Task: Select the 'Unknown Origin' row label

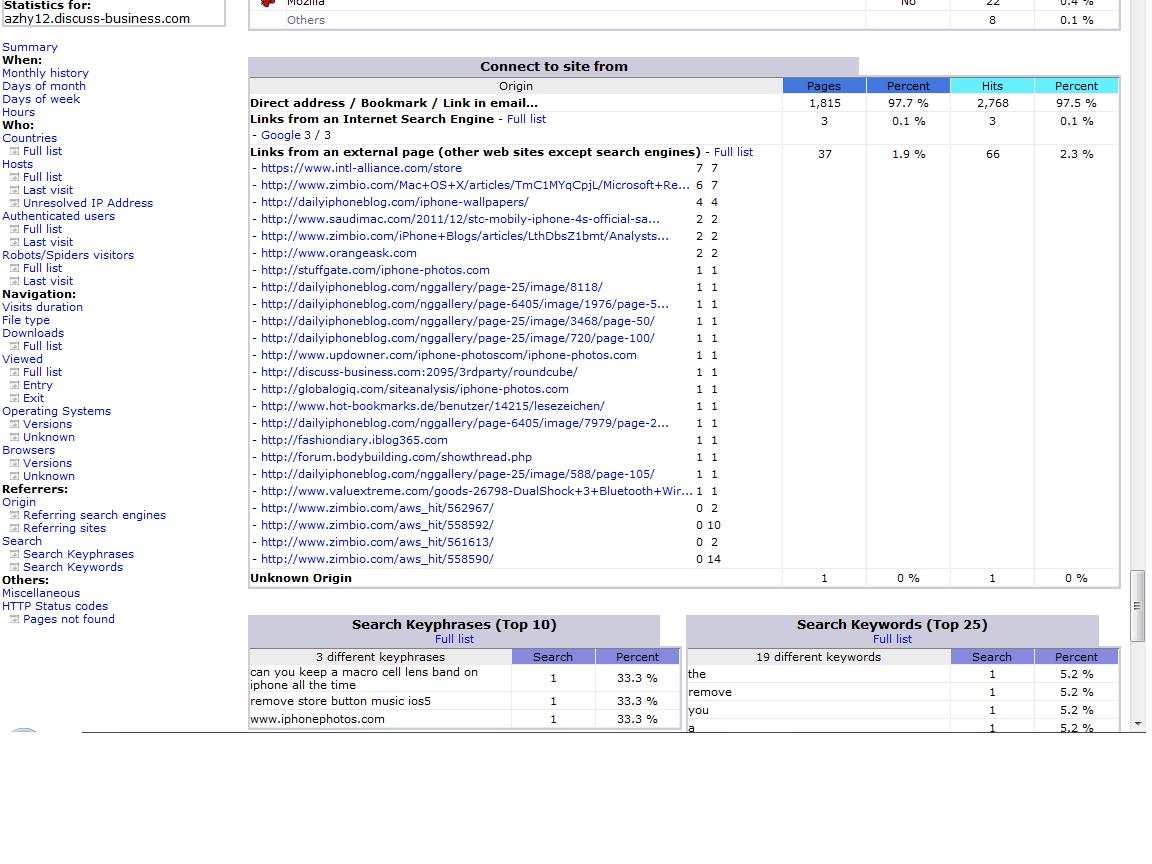Action: pos(300,578)
